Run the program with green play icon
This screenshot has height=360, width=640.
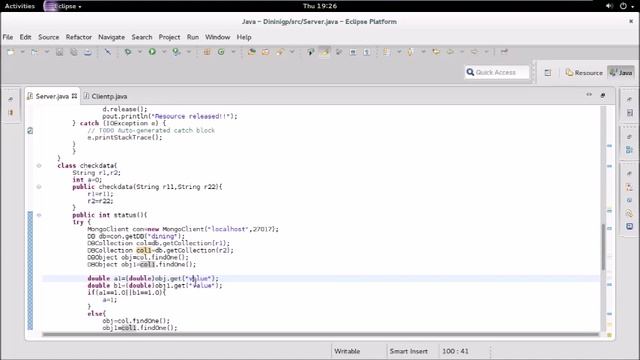(x=152, y=52)
